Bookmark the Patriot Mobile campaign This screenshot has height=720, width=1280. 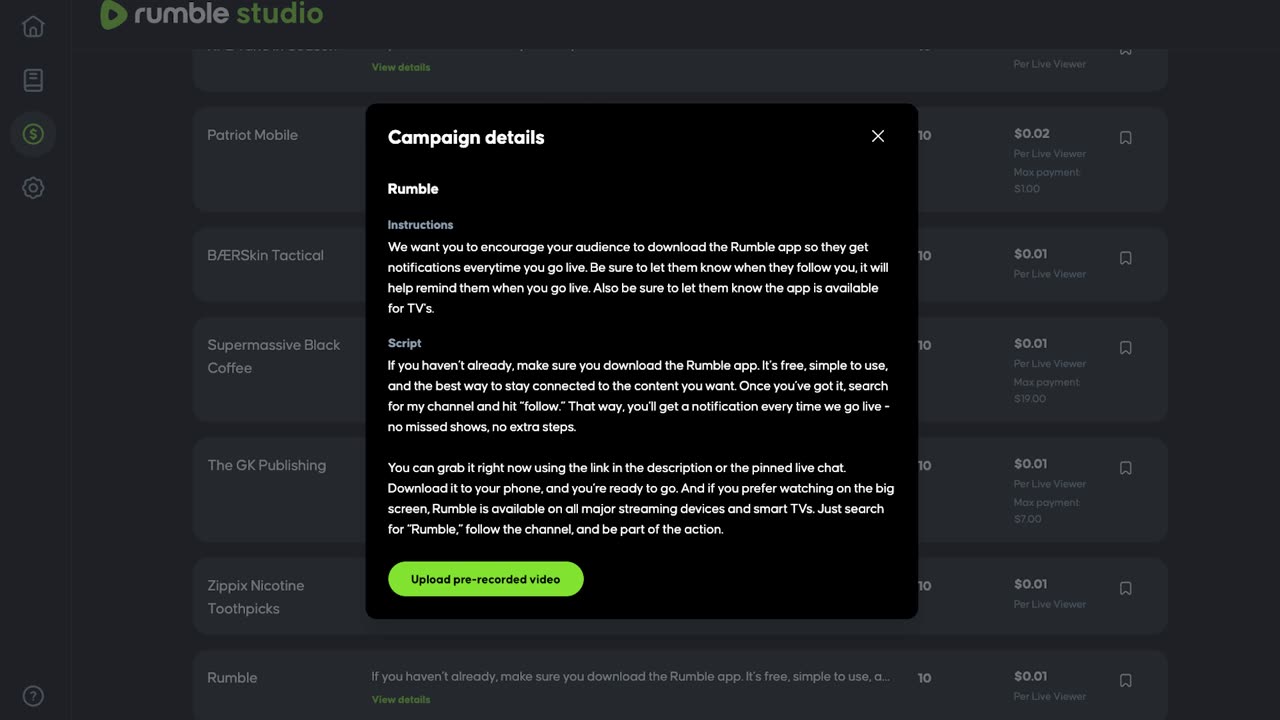(1125, 138)
